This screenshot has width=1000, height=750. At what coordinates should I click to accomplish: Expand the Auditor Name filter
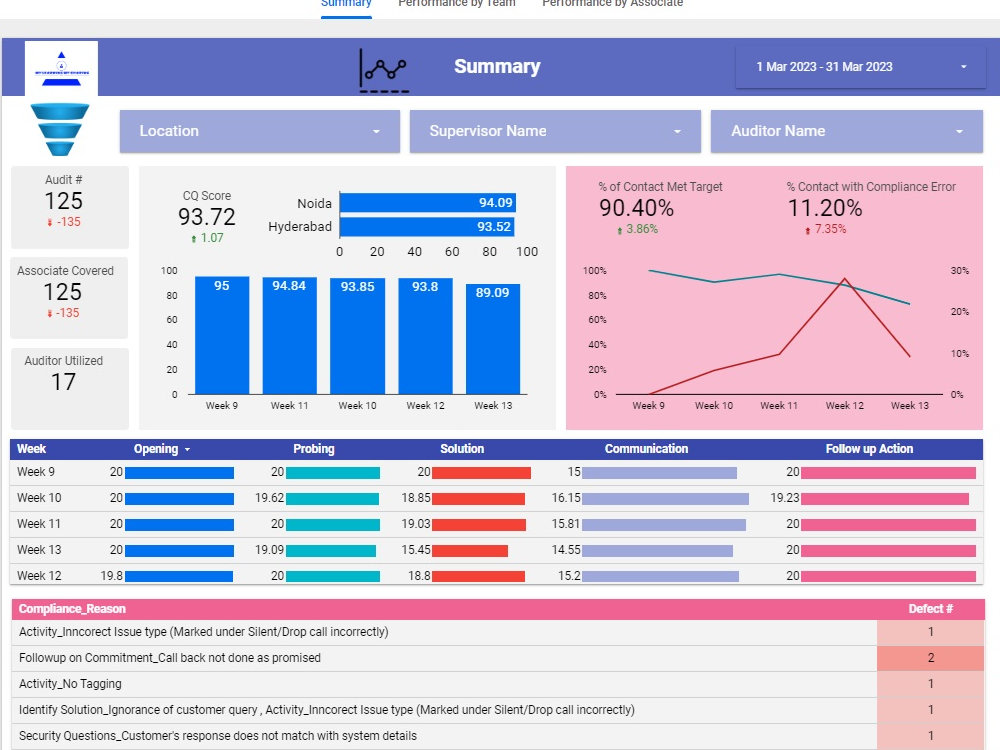846,131
